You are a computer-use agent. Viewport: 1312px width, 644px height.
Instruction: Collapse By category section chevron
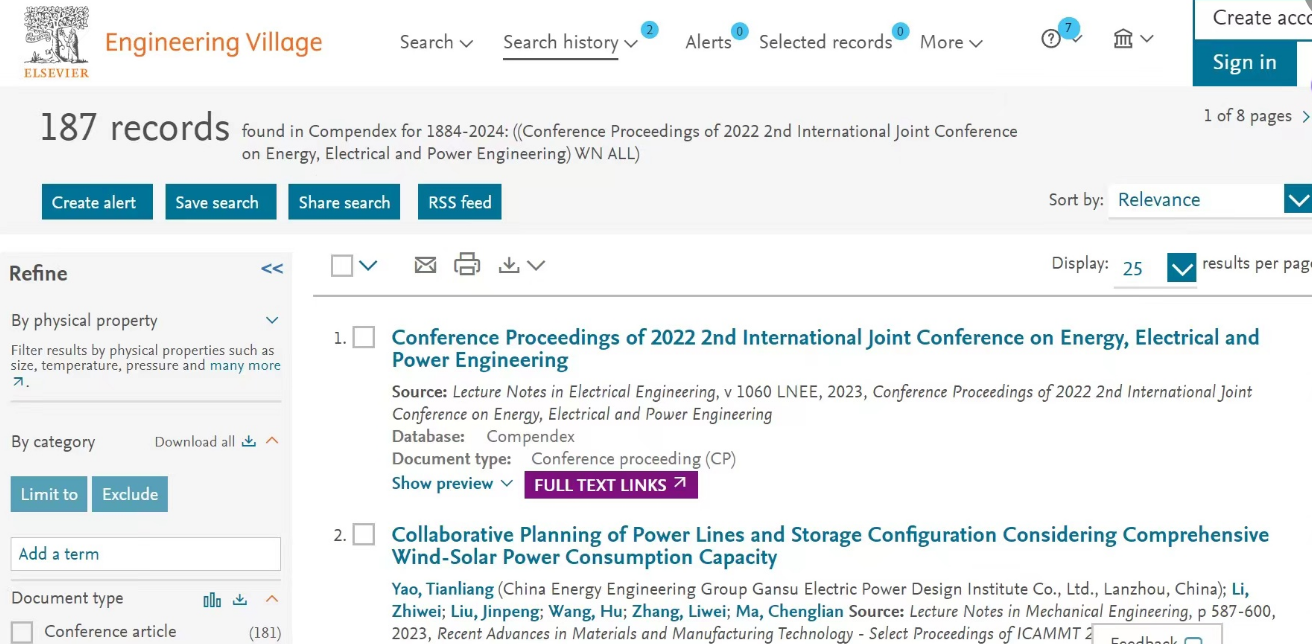272,441
